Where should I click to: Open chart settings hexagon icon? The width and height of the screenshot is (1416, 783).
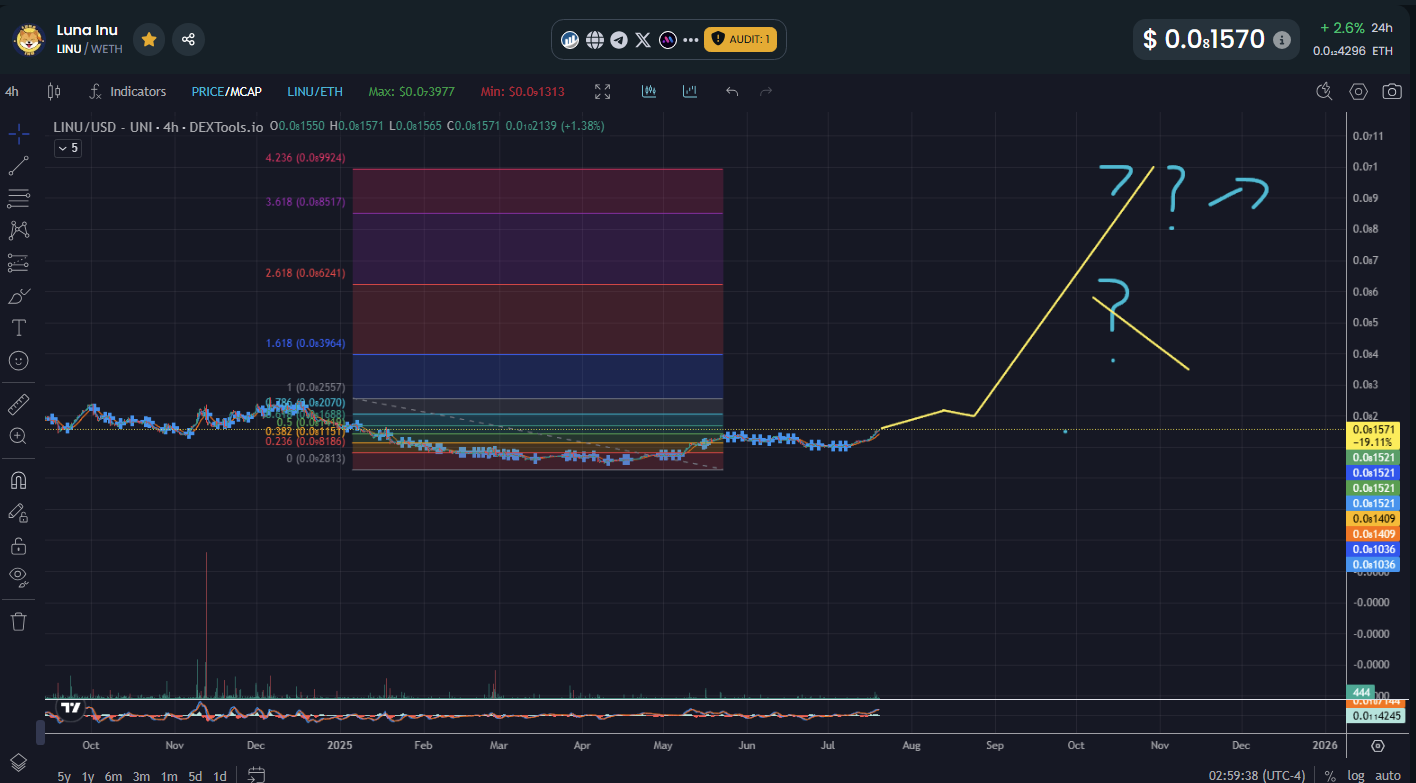click(x=1358, y=91)
